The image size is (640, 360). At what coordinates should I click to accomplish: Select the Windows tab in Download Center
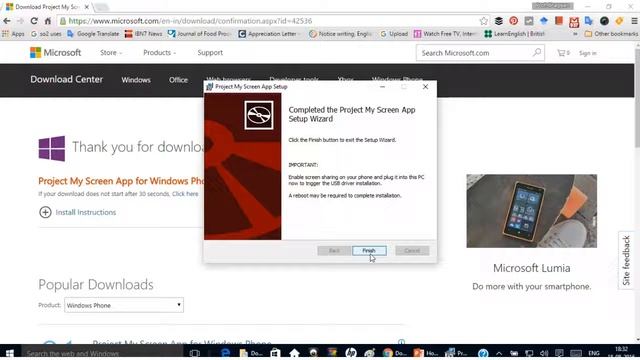136,80
